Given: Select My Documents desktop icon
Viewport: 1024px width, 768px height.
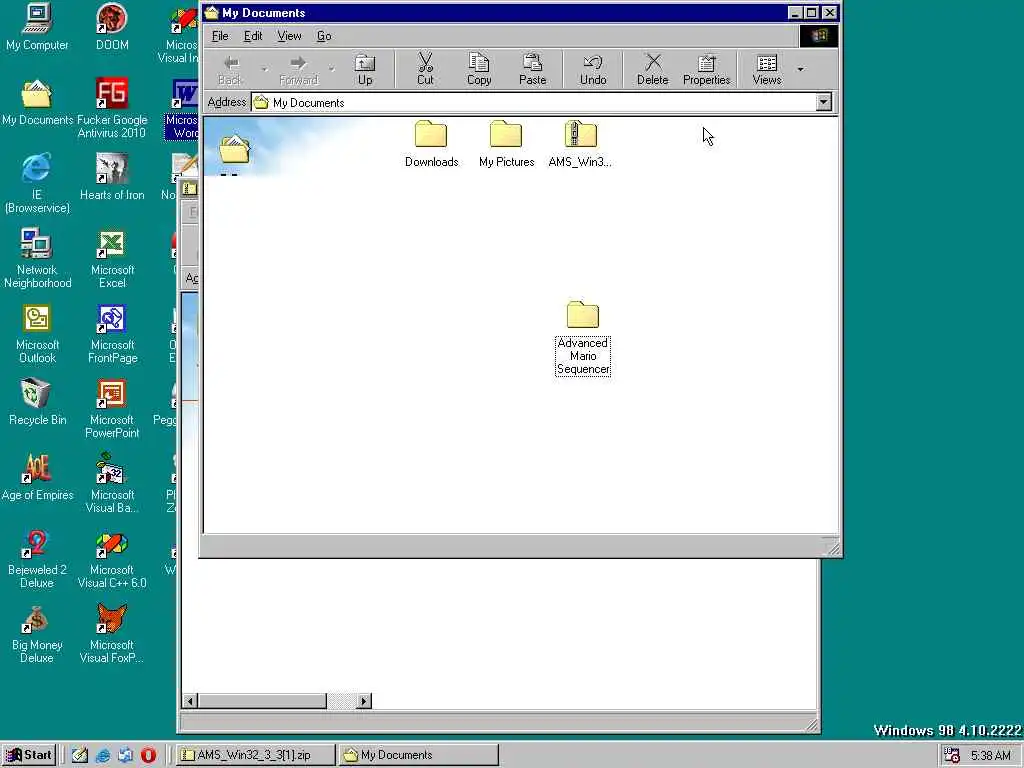Looking at the screenshot, I should [37, 103].
